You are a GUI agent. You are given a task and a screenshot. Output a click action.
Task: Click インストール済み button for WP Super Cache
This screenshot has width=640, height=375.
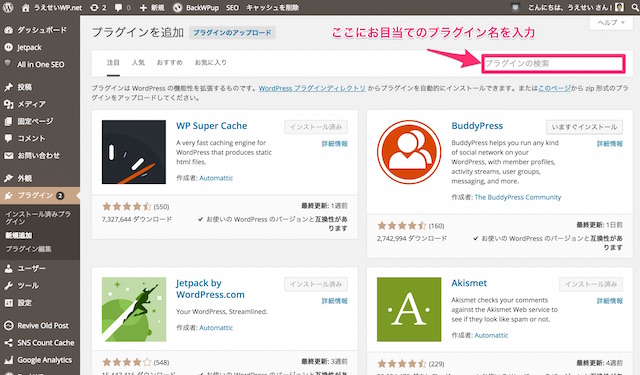(x=316, y=127)
